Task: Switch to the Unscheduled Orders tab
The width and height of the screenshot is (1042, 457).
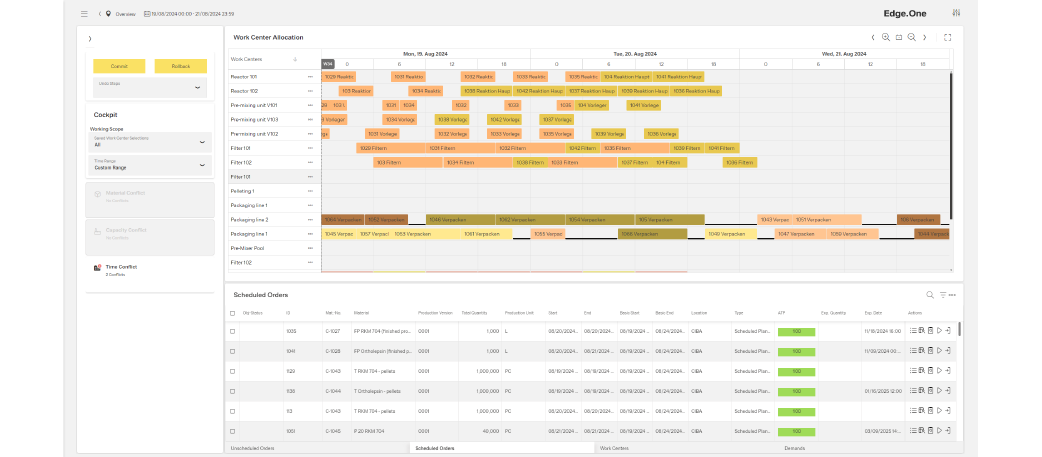Action: 252,448
